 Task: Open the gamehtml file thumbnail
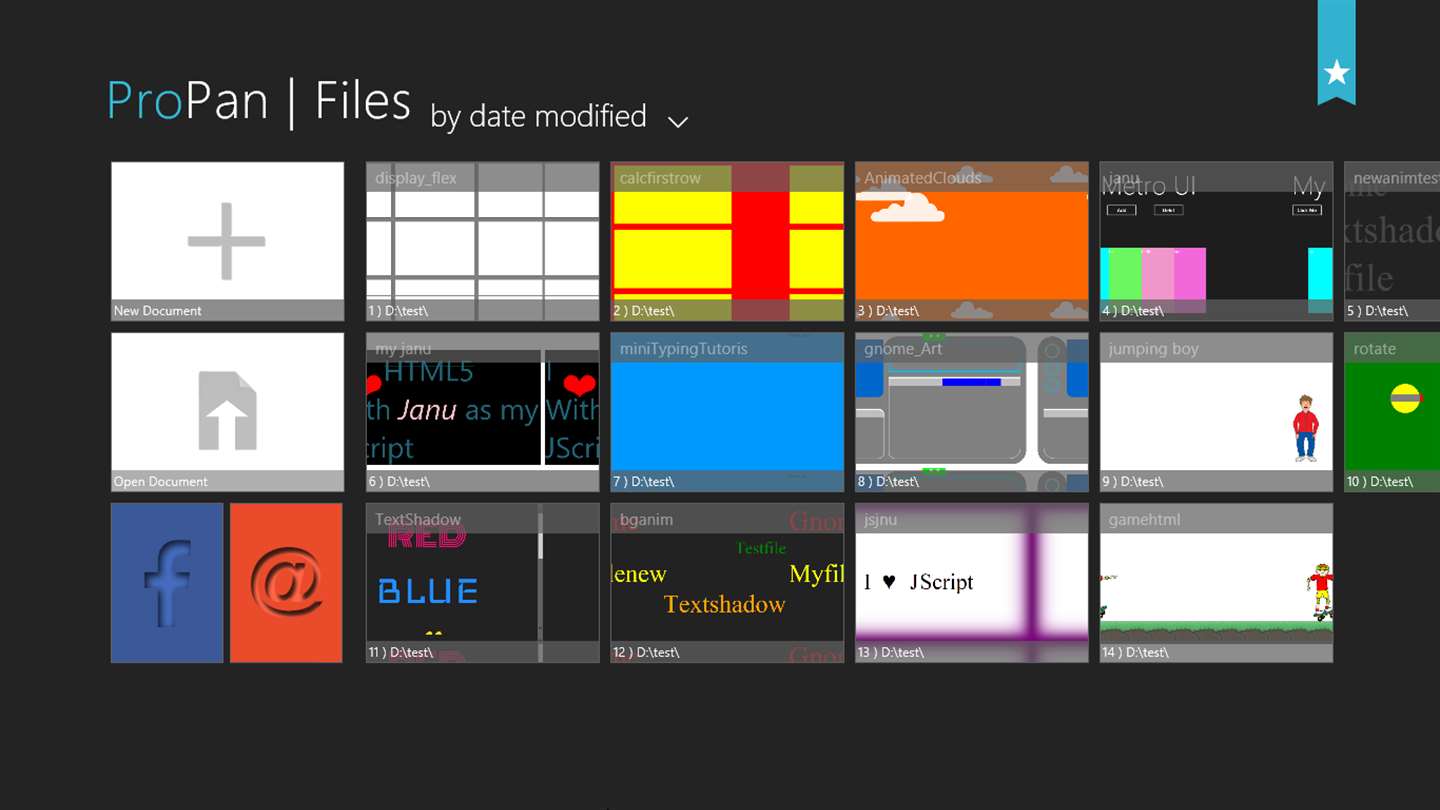(1216, 583)
